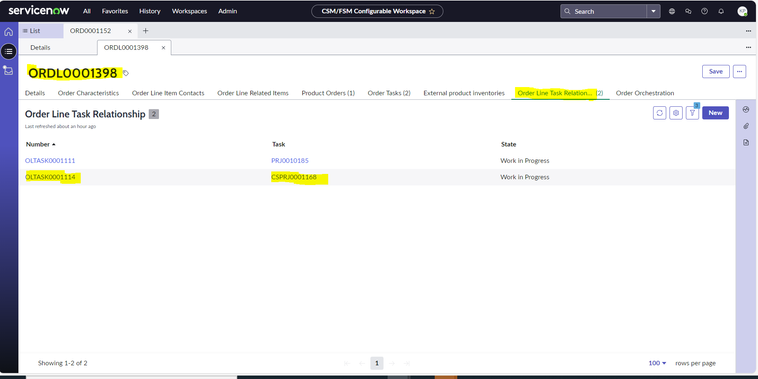
Task: Open the All menu
Action: 87,11
